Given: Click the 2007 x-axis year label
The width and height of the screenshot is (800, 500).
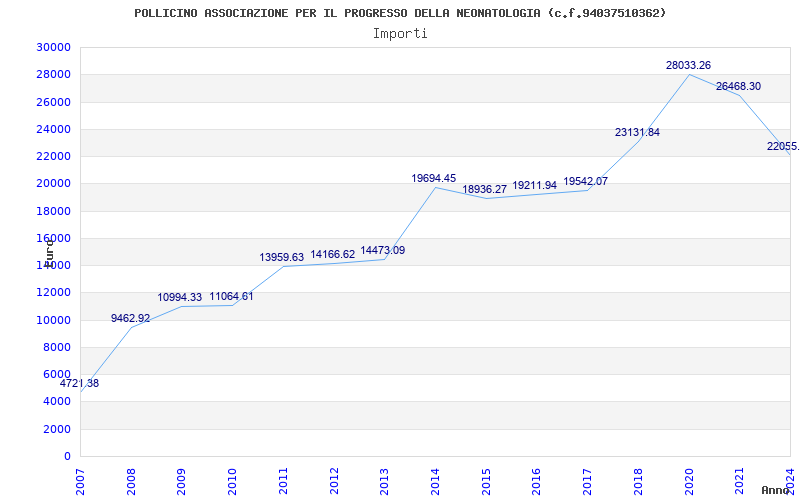Looking at the screenshot, I should 80,482.
